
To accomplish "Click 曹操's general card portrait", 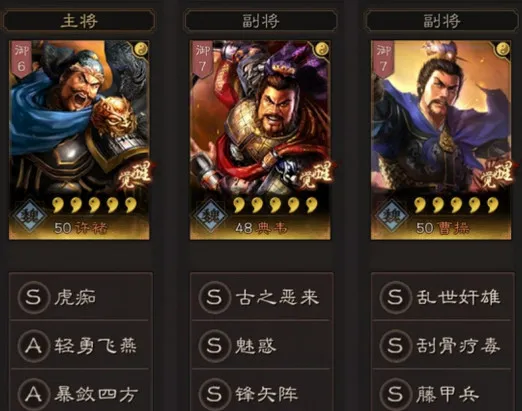I will pos(441,140).
